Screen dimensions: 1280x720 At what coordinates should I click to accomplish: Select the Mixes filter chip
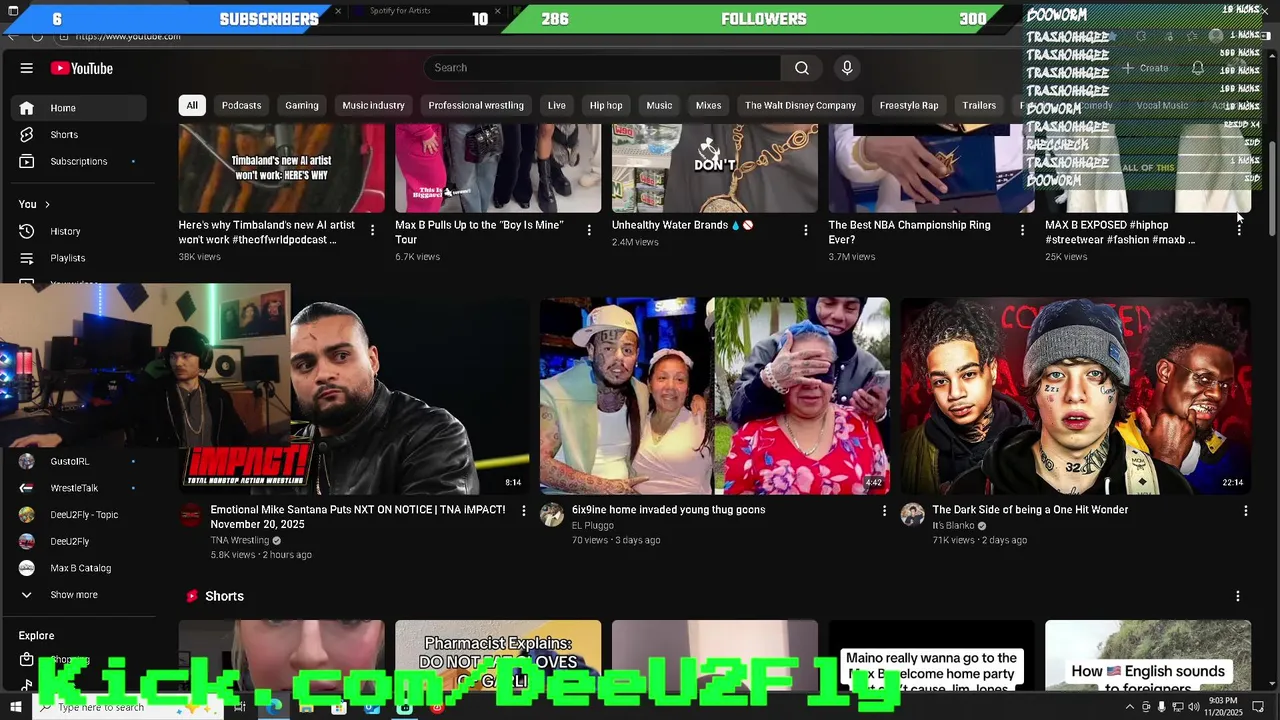[x=708, y=105]
